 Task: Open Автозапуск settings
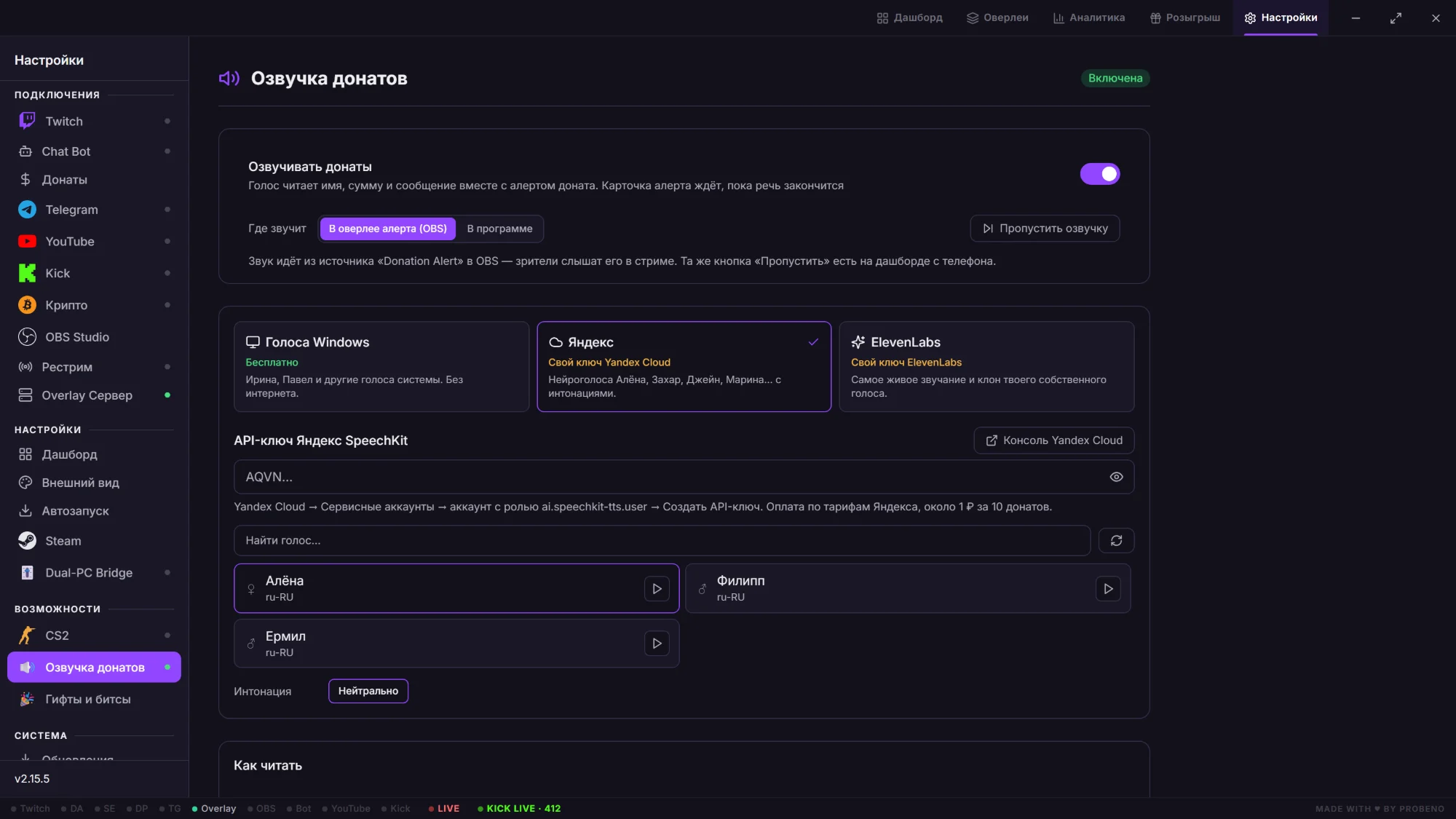[x=94, y=511]
